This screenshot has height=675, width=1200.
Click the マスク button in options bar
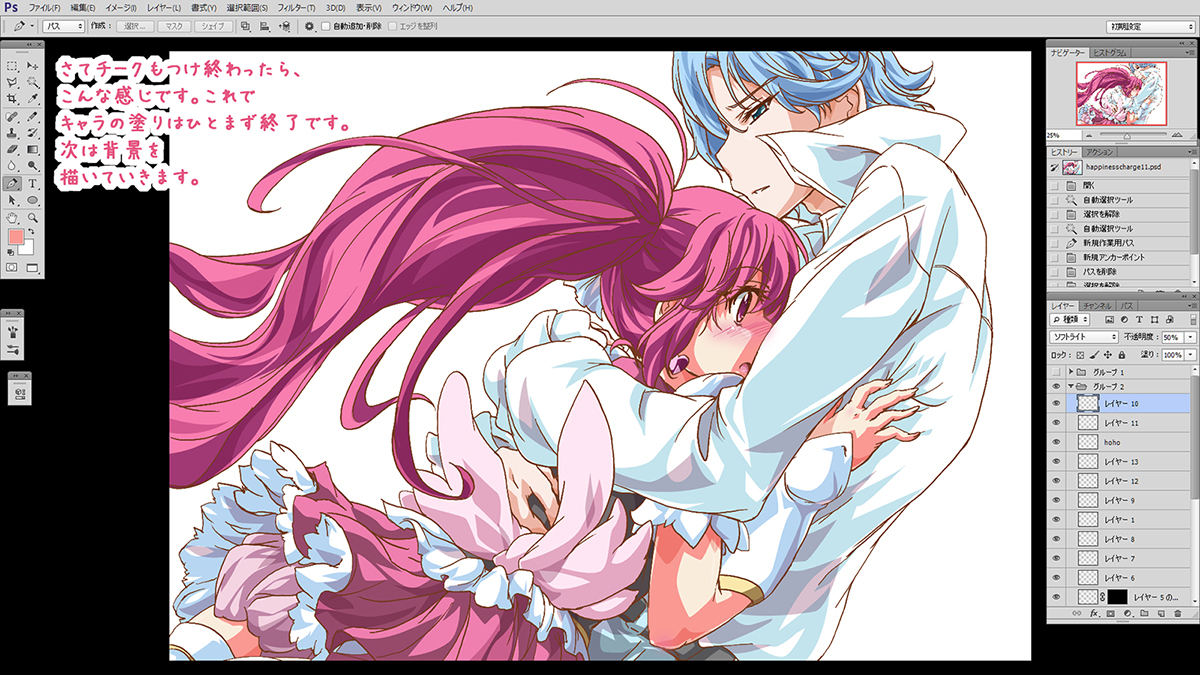pyautogui.click(x=173, y=26)
